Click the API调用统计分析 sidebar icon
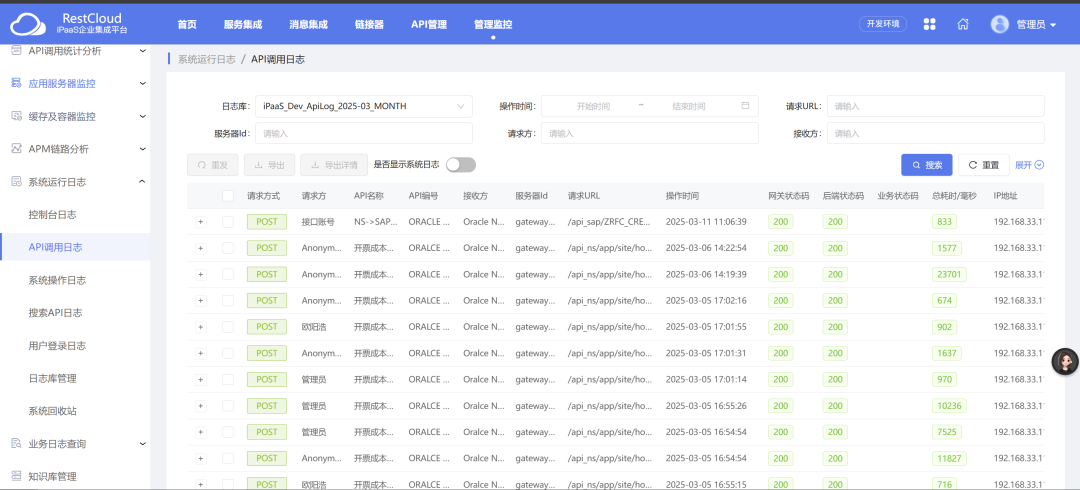This screenshot has height=490, width=1080. [x=17, y=50]
